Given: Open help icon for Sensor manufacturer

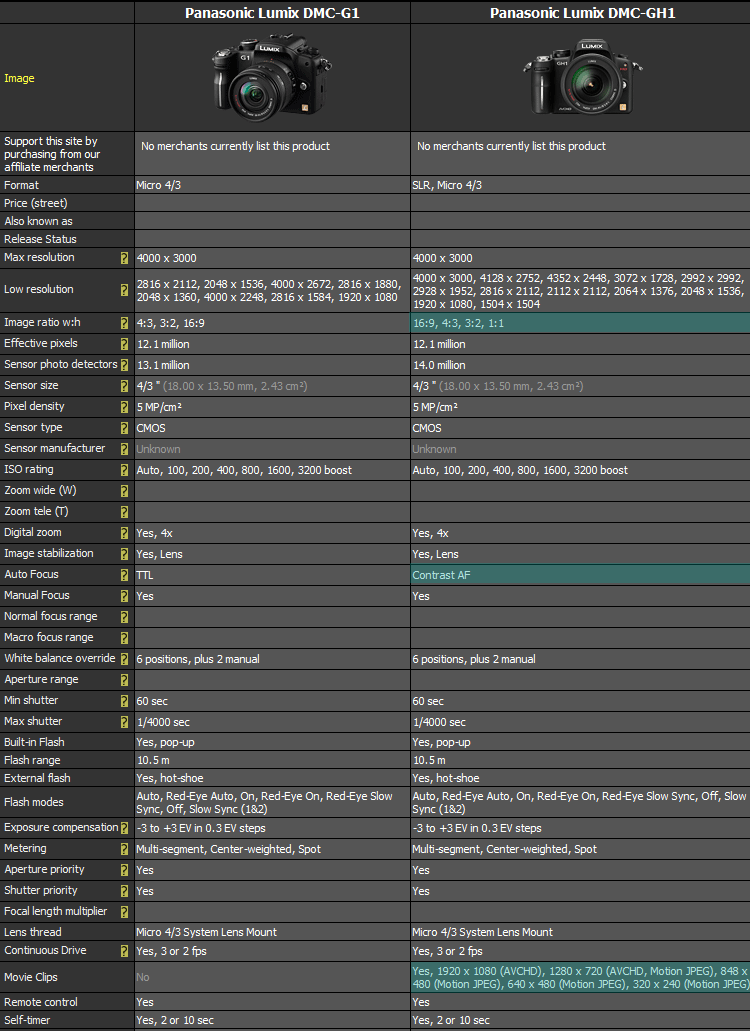Looking at the screenshot, I should click(124, 449).
